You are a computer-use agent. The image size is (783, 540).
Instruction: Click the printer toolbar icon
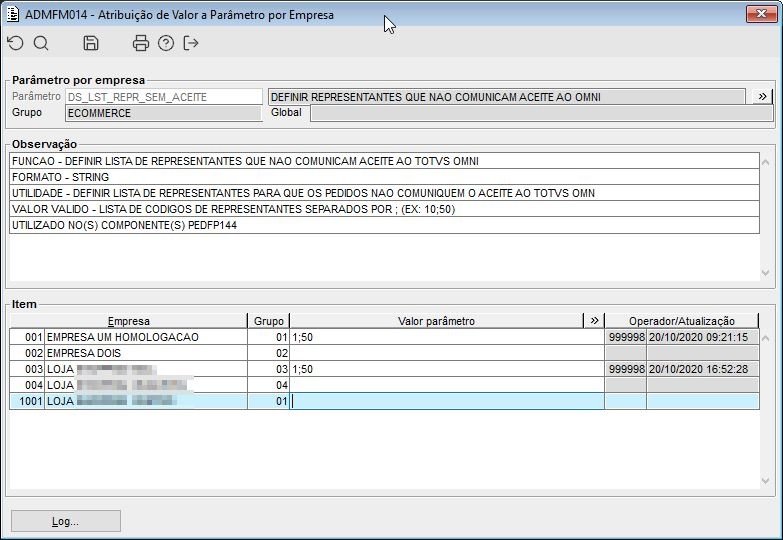pyautogui.click(x=141, y=43)
